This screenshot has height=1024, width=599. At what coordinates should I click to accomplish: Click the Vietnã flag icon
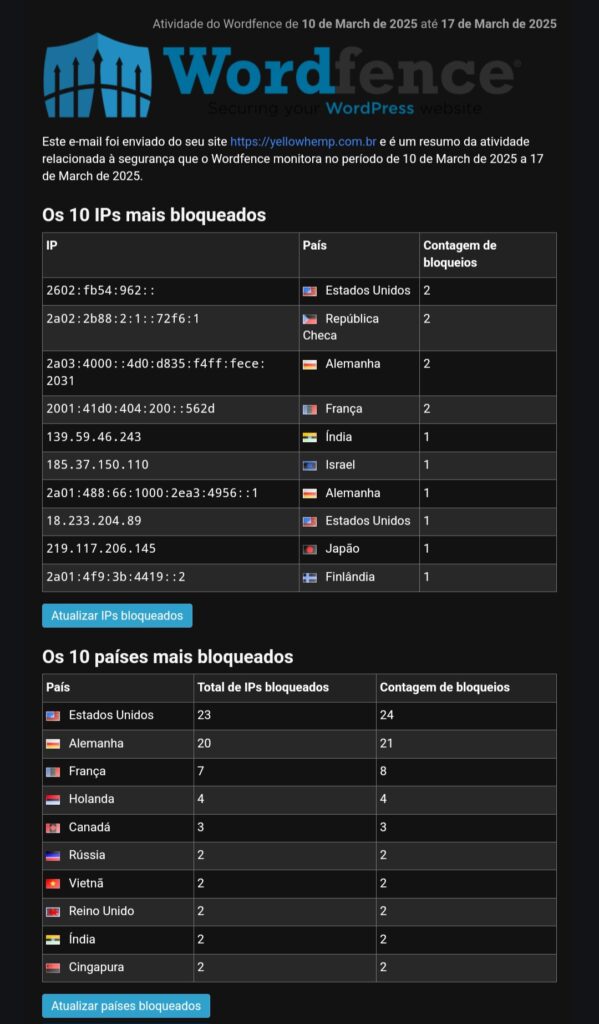[53, 884]
